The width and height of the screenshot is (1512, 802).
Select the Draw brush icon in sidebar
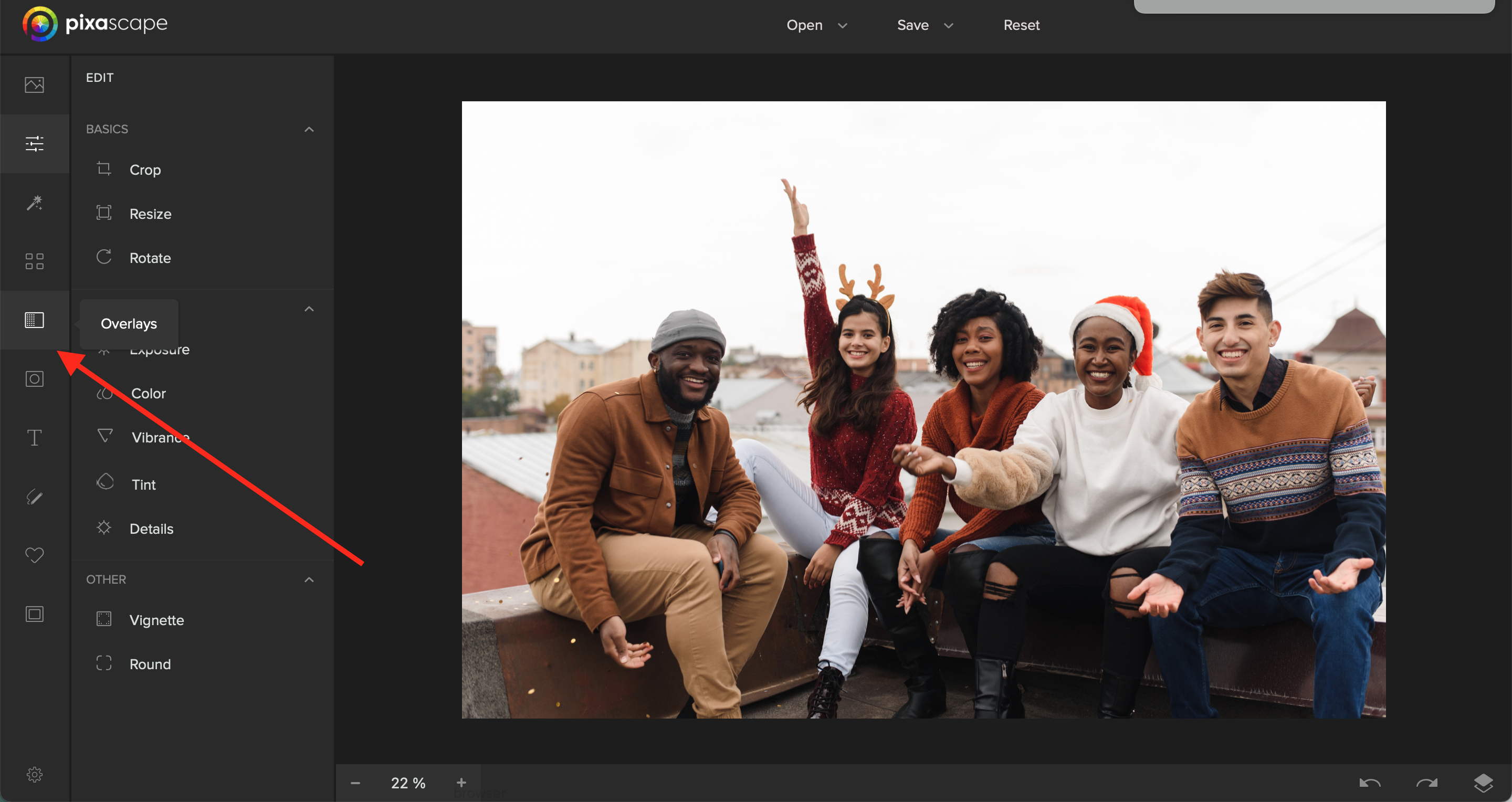[x=34, y=497]
